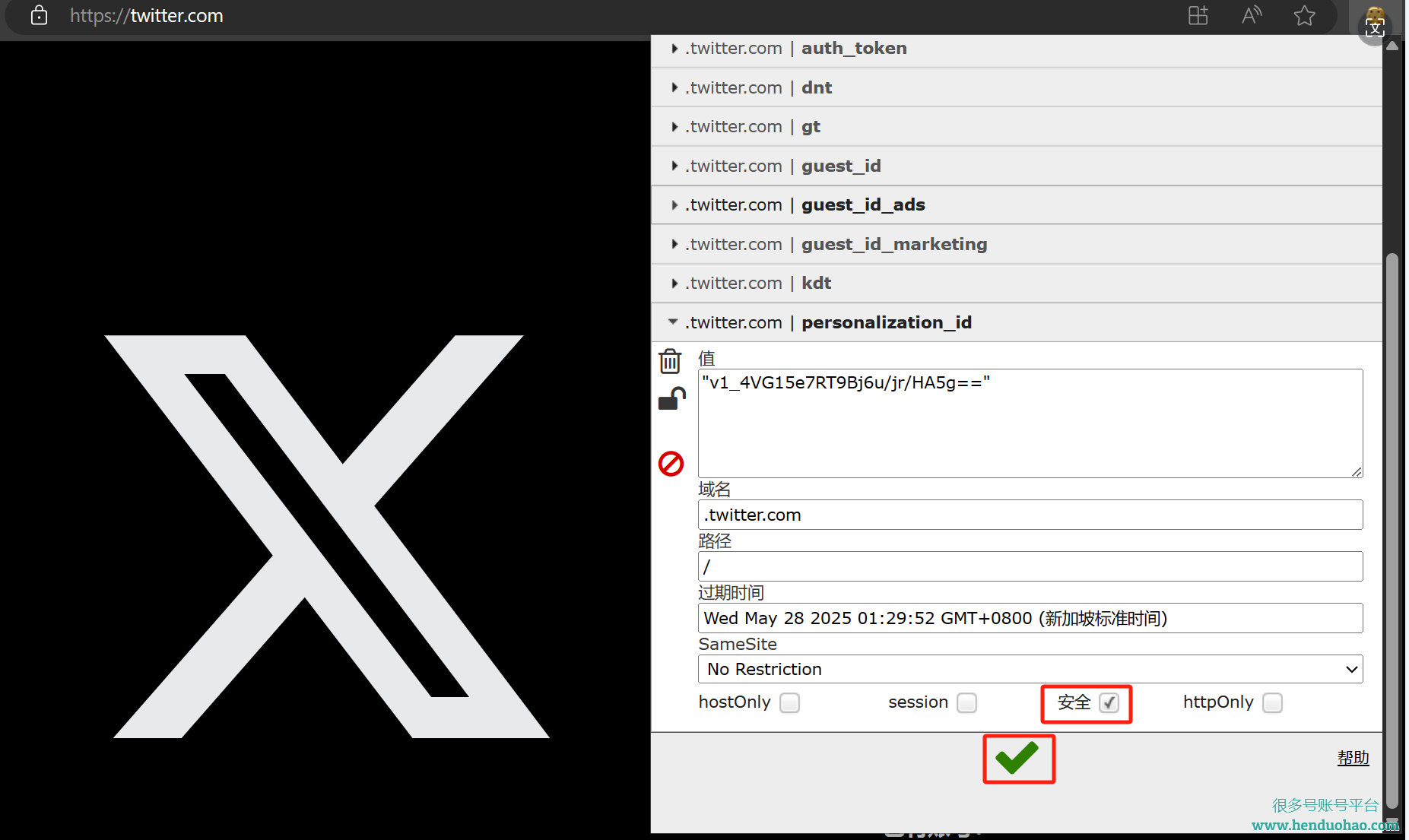The height and width of the screenshot is (840, 1409).
Task: Expand the gt cookie row
Action: pos(1017,127)
